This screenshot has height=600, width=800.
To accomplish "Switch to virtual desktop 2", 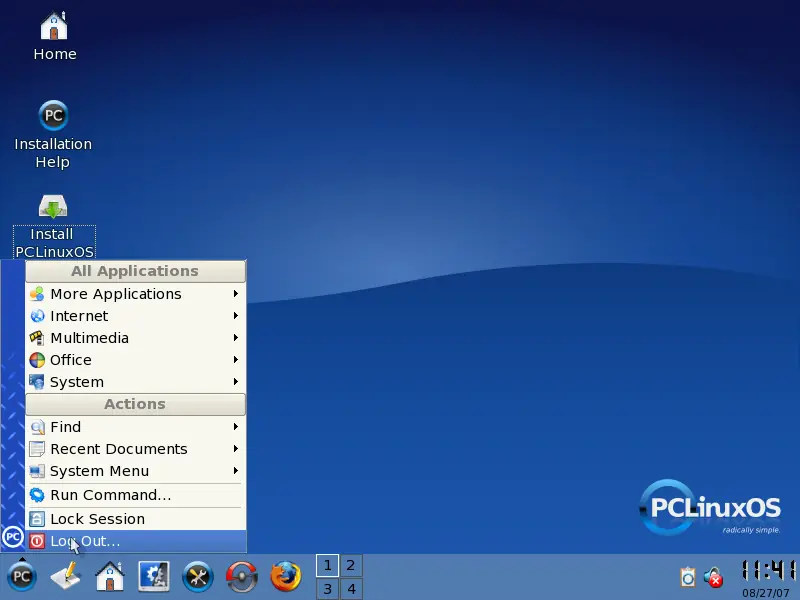I will coord(351,565).
